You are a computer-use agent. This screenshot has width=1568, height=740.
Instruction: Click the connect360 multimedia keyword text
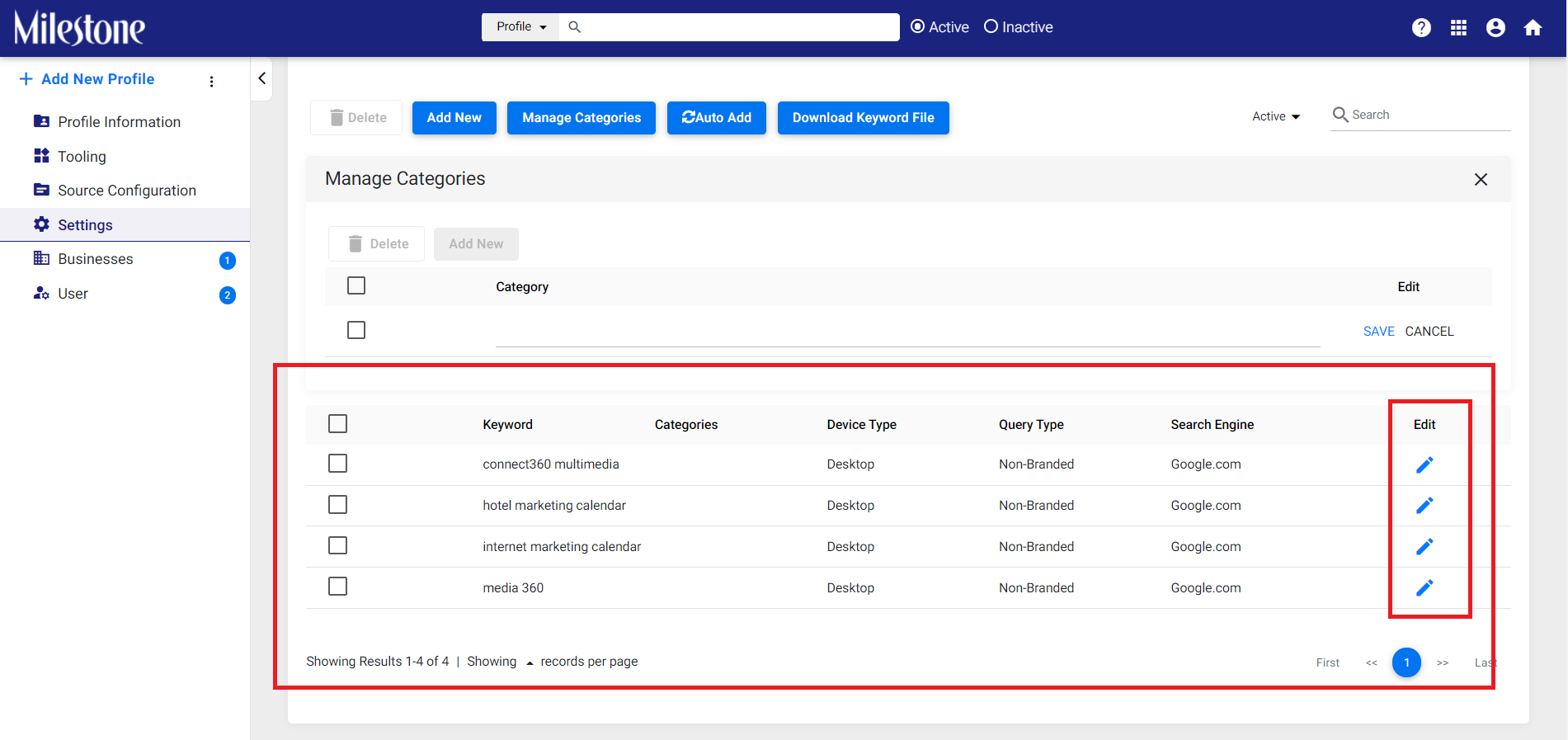coord(551,464)
